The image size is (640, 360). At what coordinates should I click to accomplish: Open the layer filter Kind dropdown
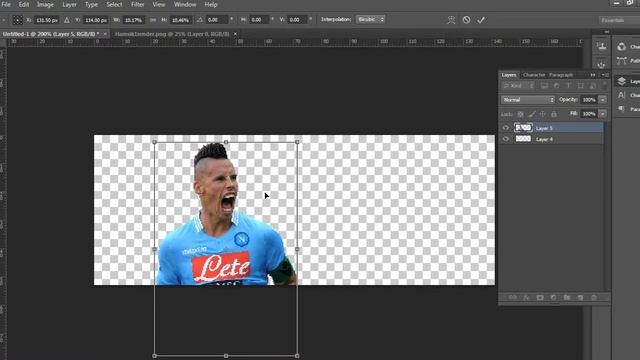(x=518, y=86)
